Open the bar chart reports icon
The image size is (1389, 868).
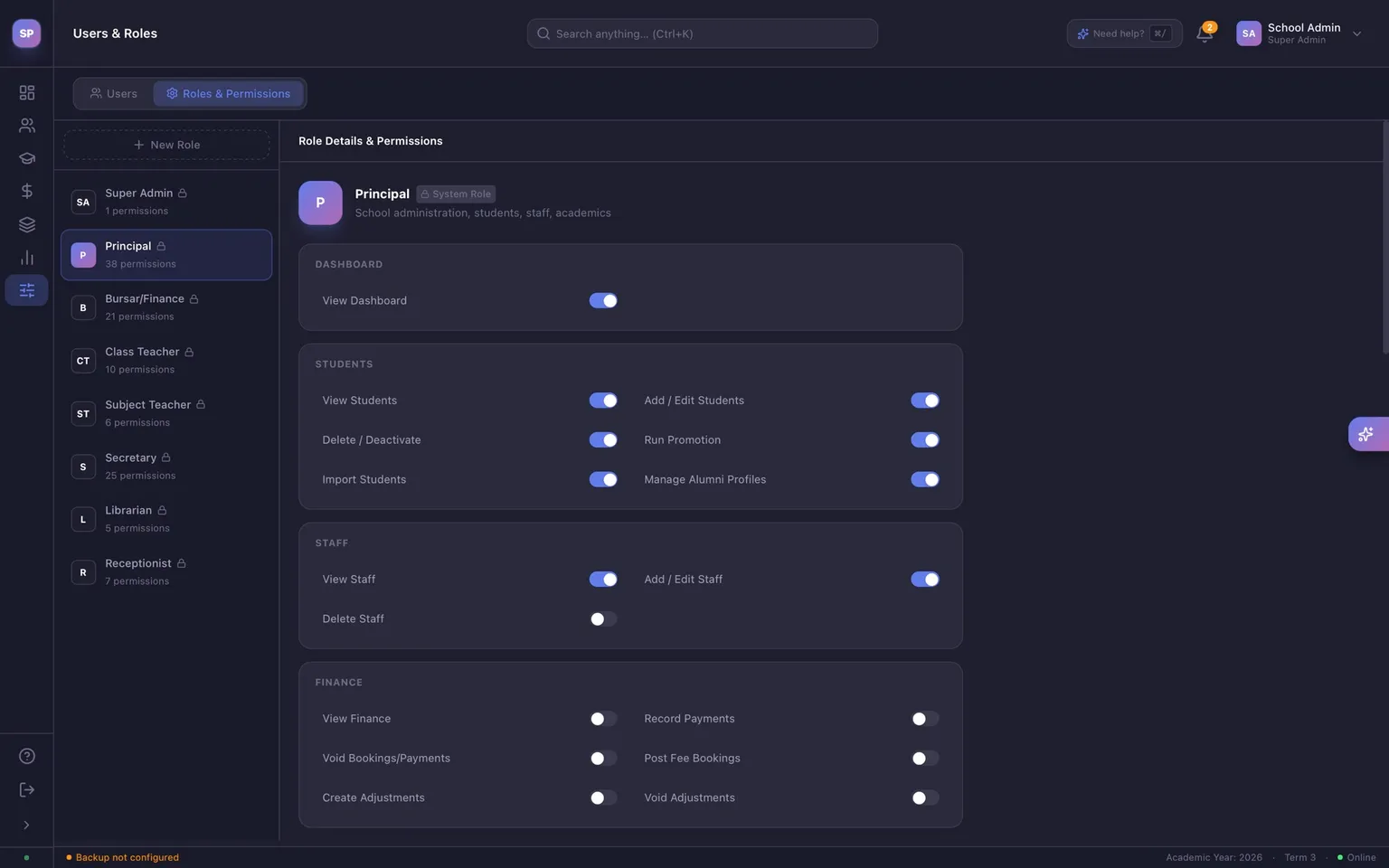click(27, 258)
